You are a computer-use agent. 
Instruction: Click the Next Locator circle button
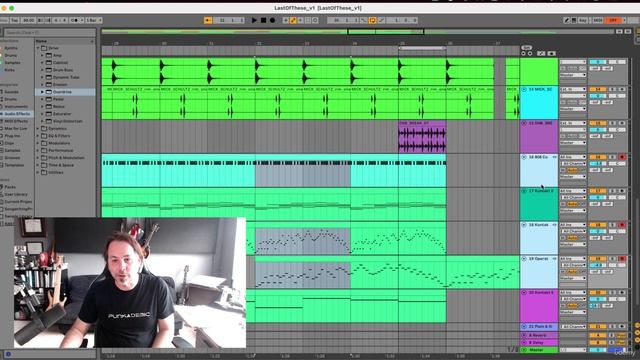[530, 53]
